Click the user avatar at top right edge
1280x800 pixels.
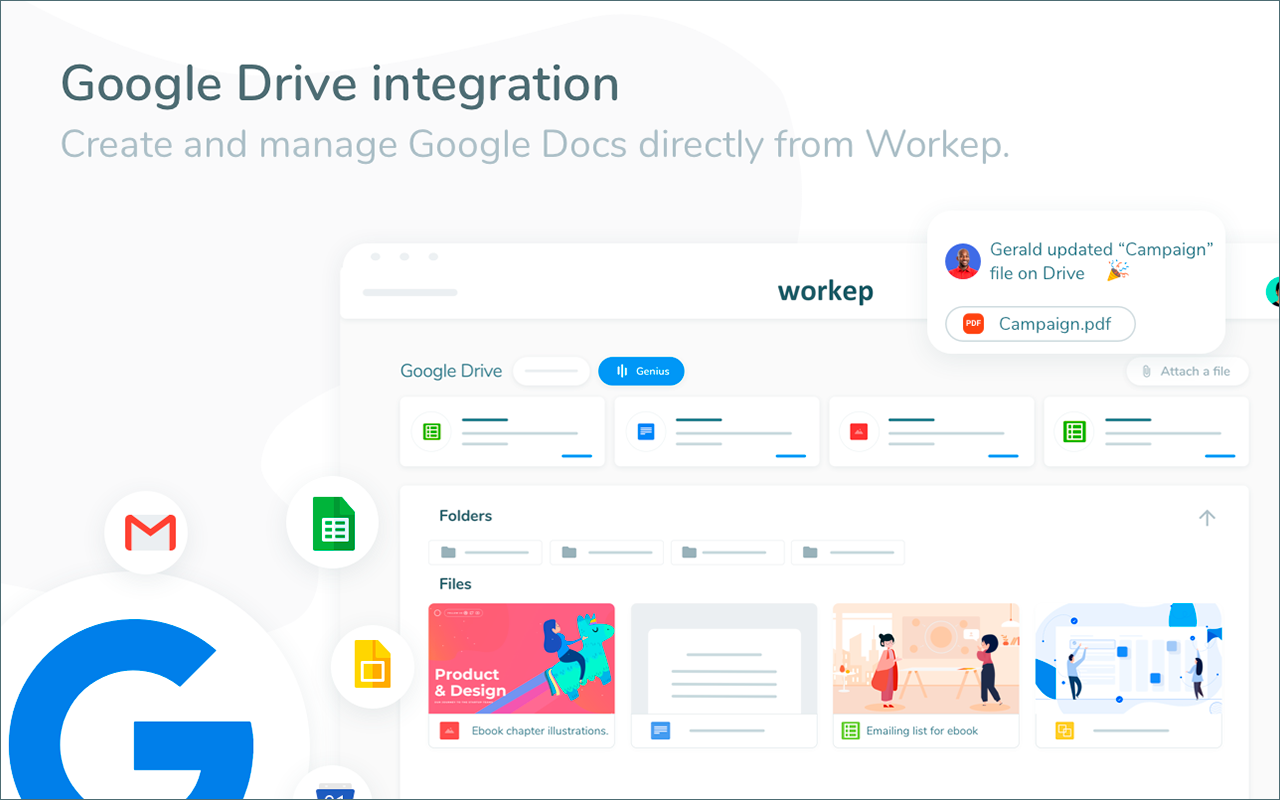point(1273,291)
